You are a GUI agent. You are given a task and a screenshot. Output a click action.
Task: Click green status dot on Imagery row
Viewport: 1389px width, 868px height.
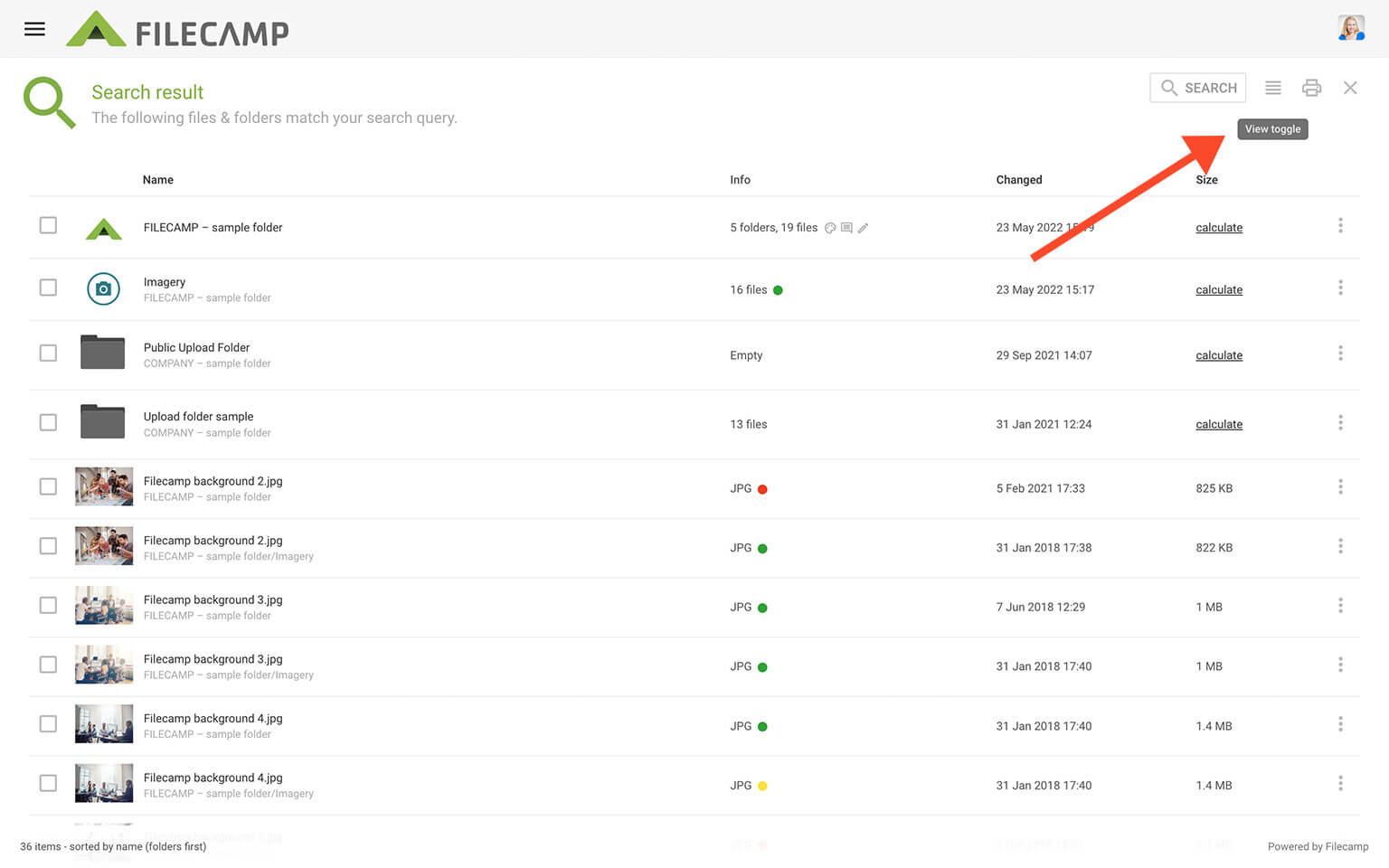coord(778,290)
